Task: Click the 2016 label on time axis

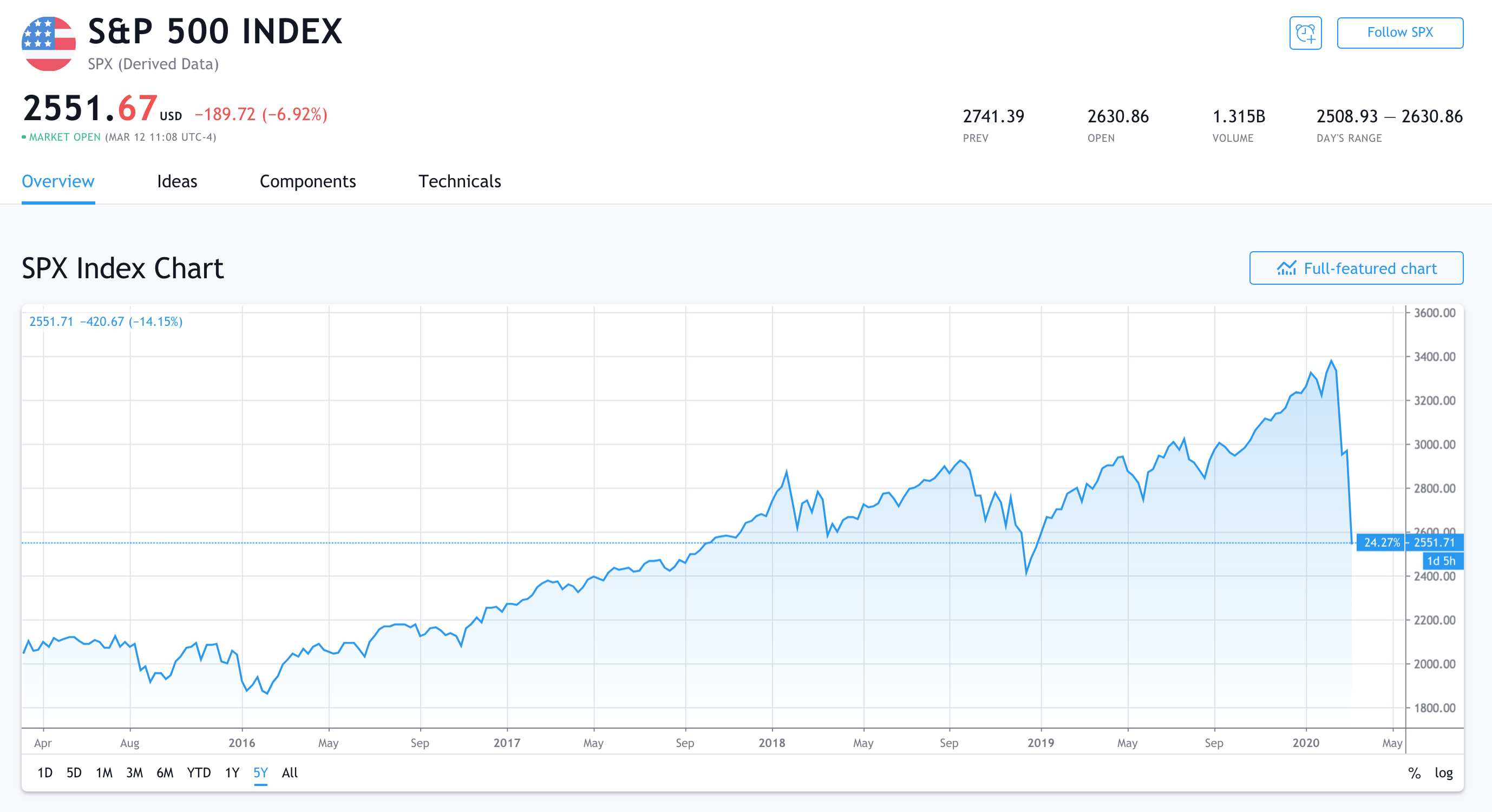Action: (x=241, y=743)
